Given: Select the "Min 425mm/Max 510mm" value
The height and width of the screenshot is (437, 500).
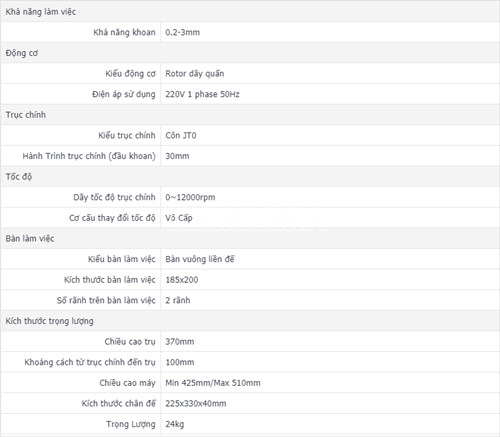Looking at the screenshot, I should (213, 383).
